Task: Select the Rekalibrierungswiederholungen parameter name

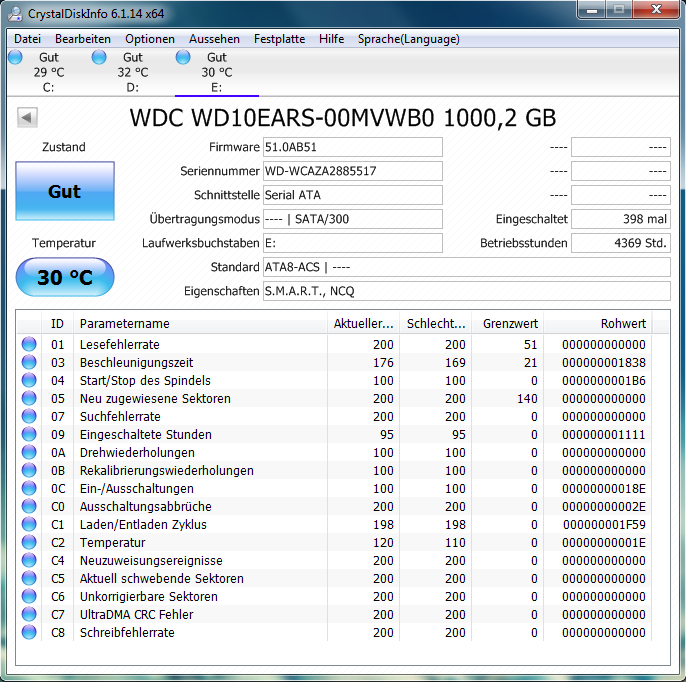Action: [x=166, y=471]
